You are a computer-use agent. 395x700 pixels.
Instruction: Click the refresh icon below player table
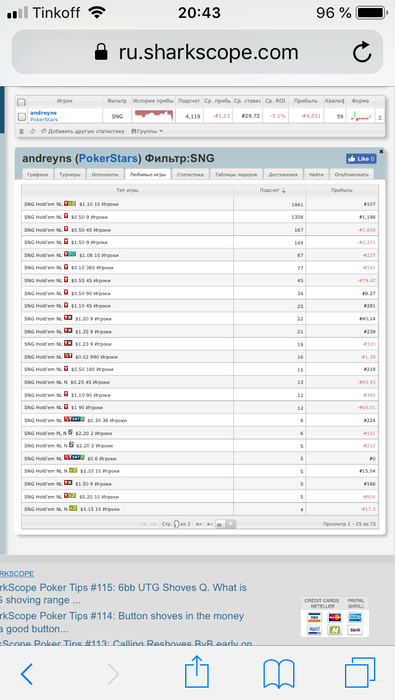32,131
